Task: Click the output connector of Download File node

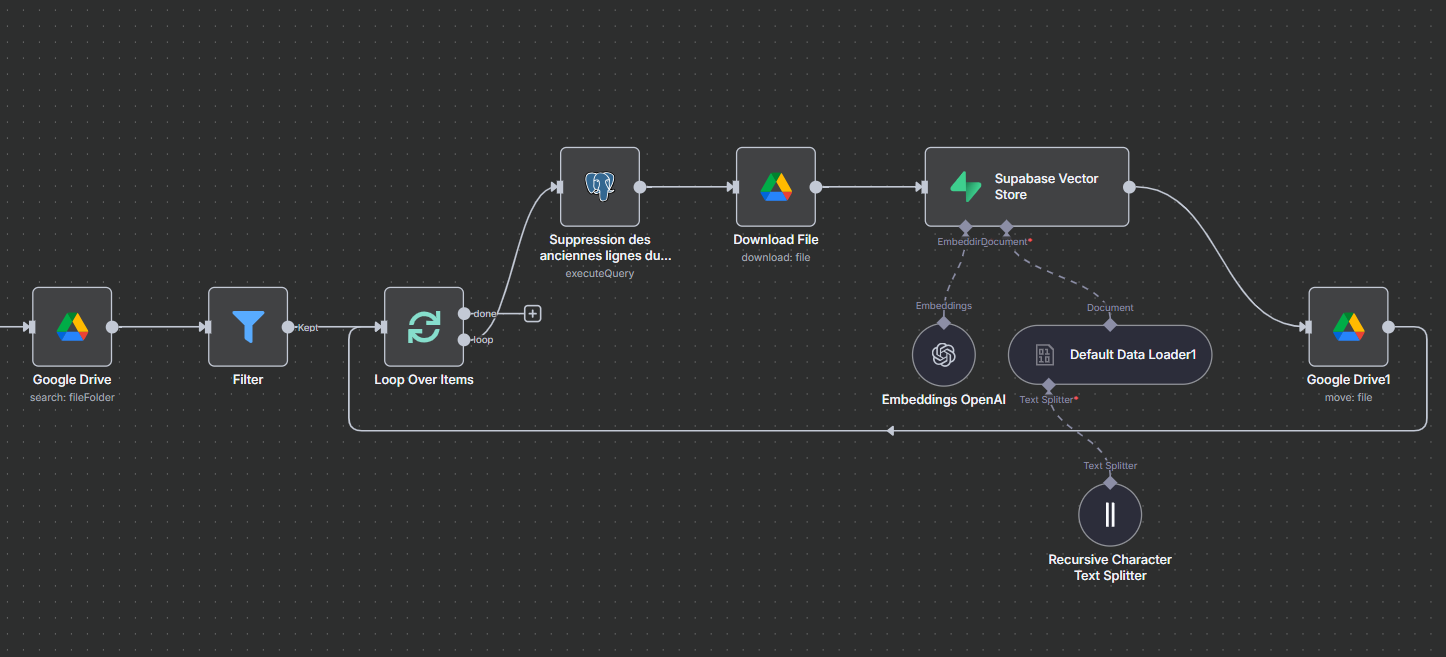Action: click(816, 187)
